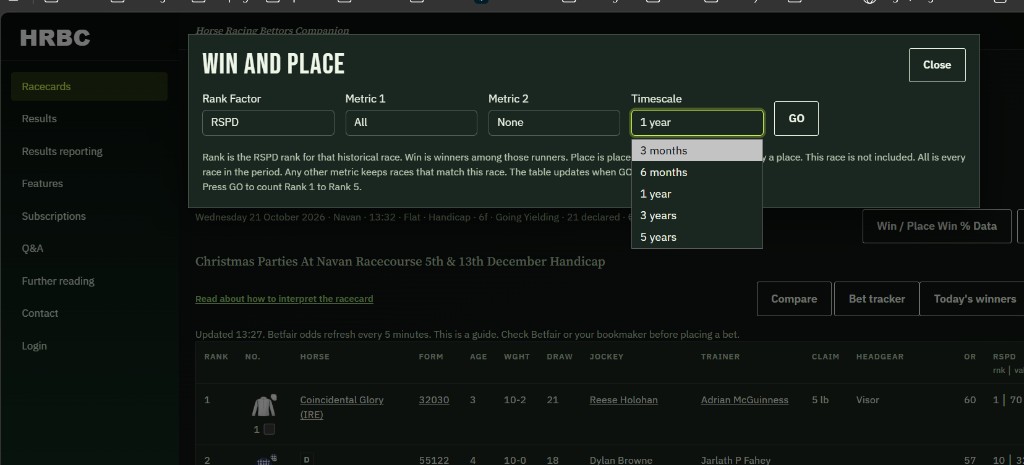Open the racecard interpretation guide link
The height and width of the screenshot is (465, 1024).
click(284, 299)
